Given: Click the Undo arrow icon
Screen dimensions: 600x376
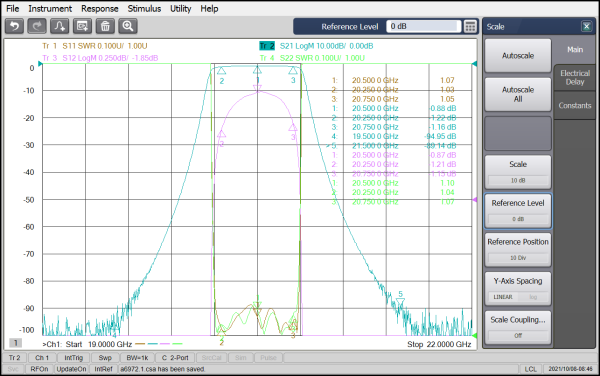Looking at the screenshot, I should pos(15,26).
